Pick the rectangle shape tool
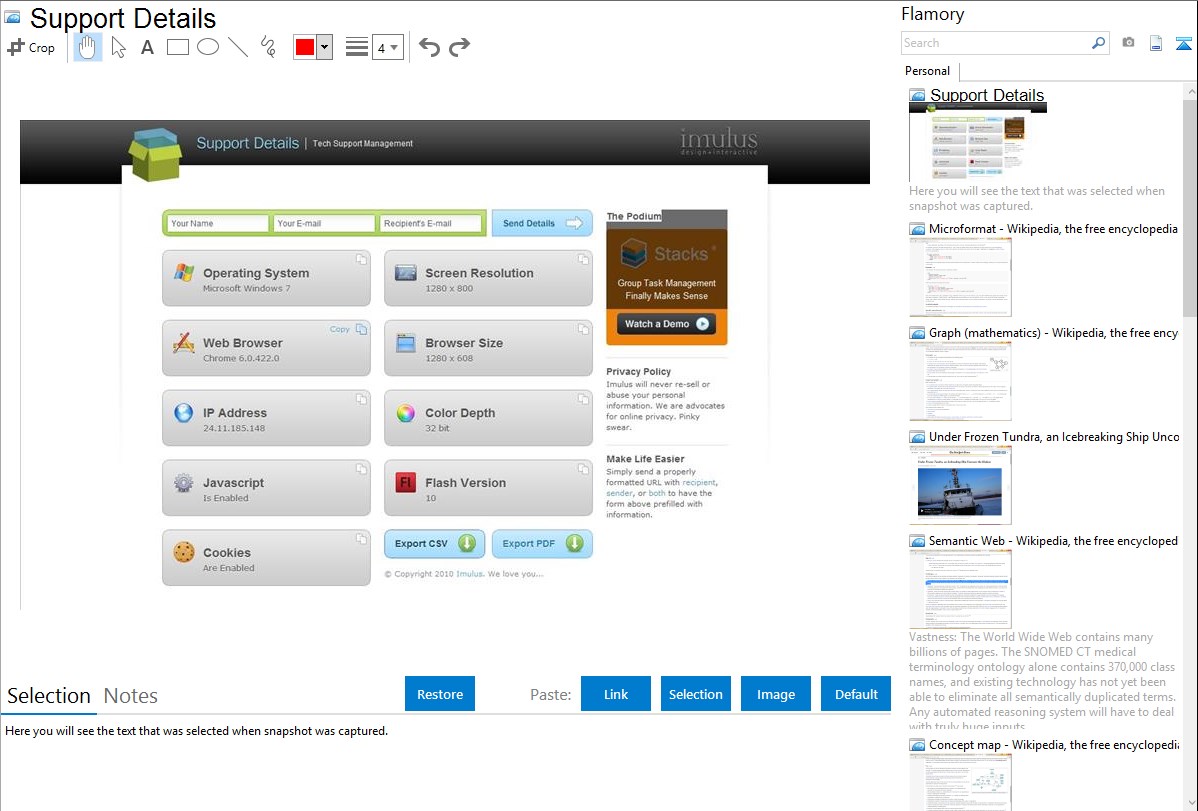 coord(177,47)
